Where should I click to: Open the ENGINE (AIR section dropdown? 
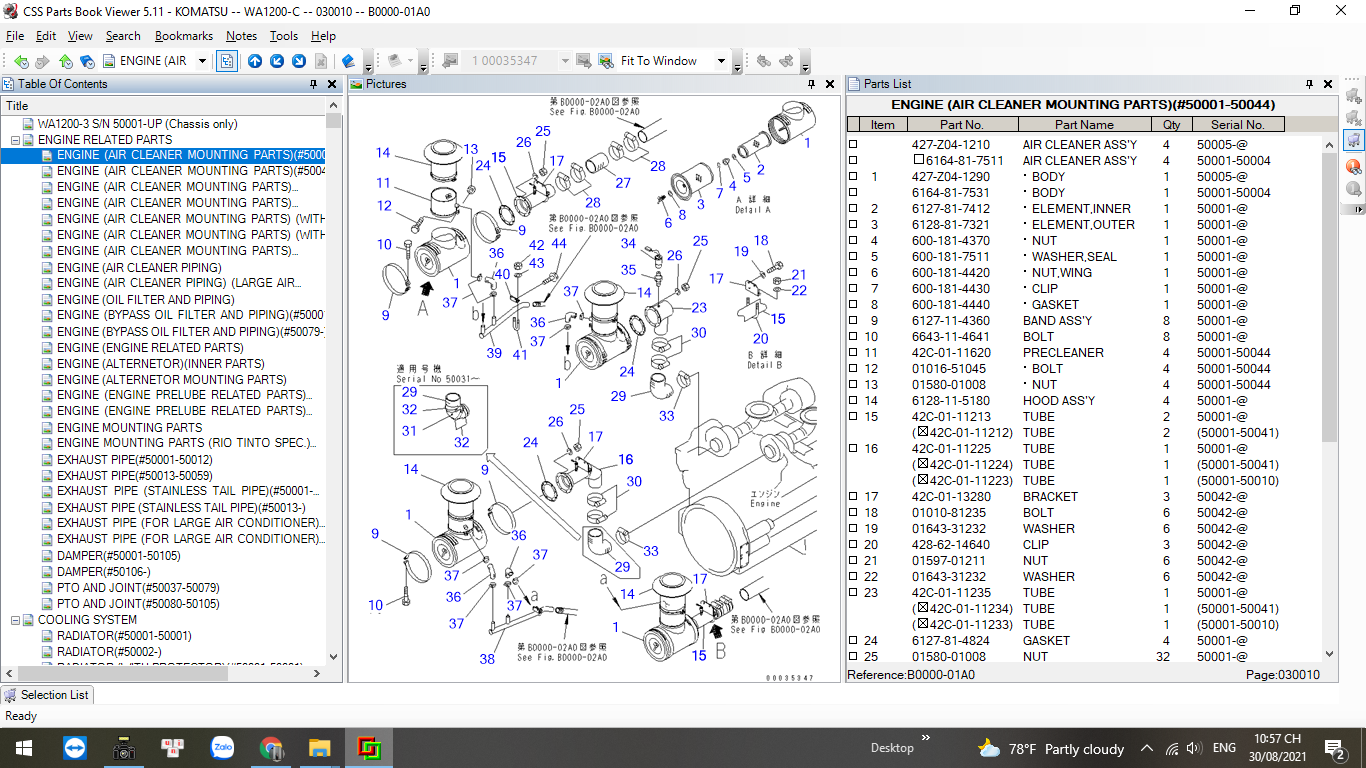click(202, 61)
